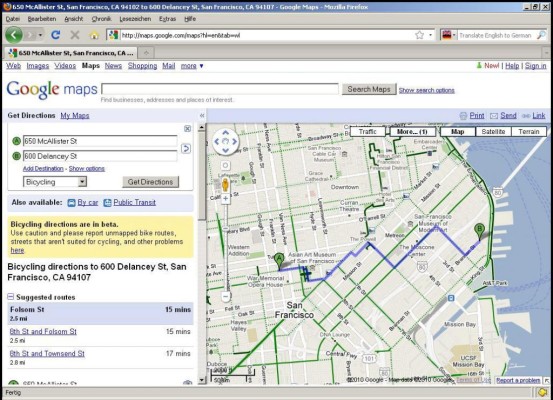Image resolution: width=553 pixels, height=400 pixels.
Task: Zoom in with the plus button
Action: [x=225, y=199]
